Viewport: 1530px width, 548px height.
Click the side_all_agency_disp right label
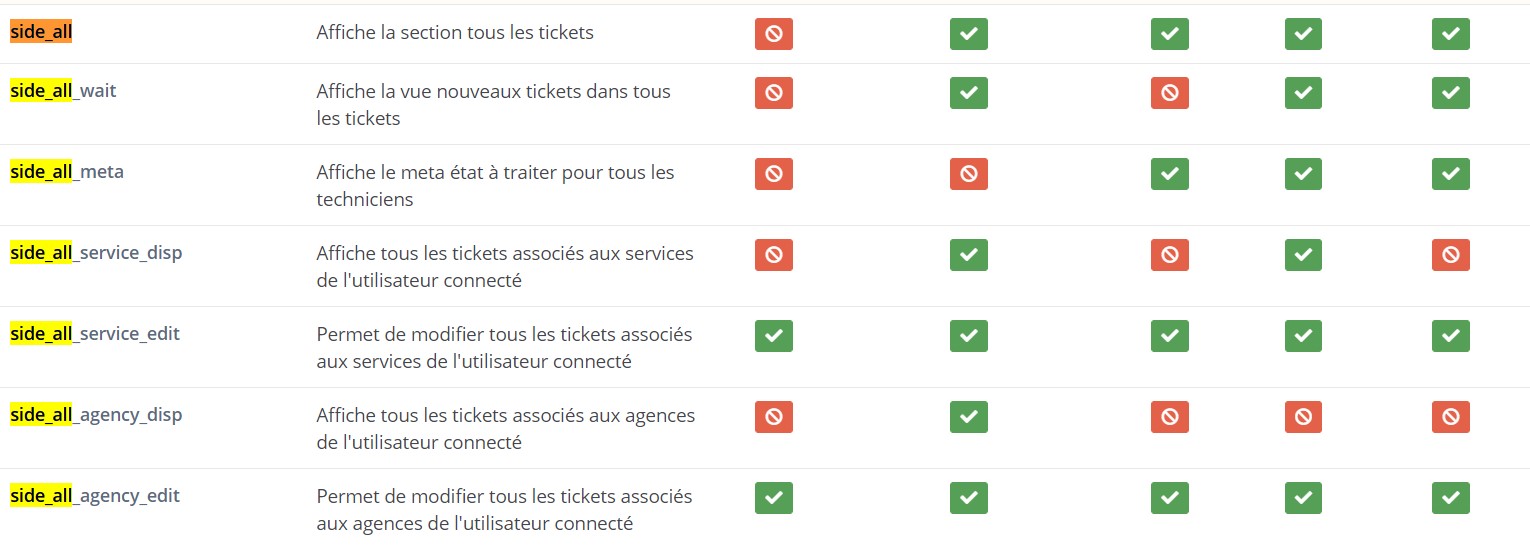pyautogui.click(x=96, y=415)
